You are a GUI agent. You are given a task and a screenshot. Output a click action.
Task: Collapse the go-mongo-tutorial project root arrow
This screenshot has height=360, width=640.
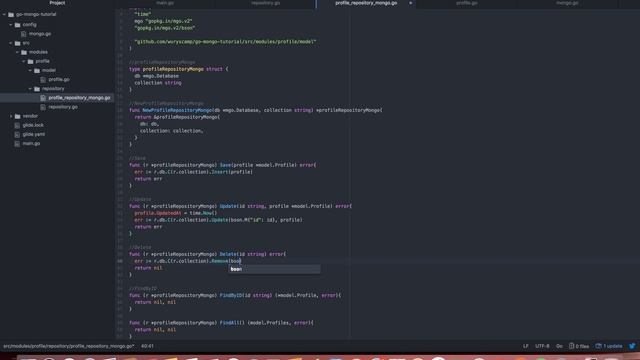coord(4,14)
